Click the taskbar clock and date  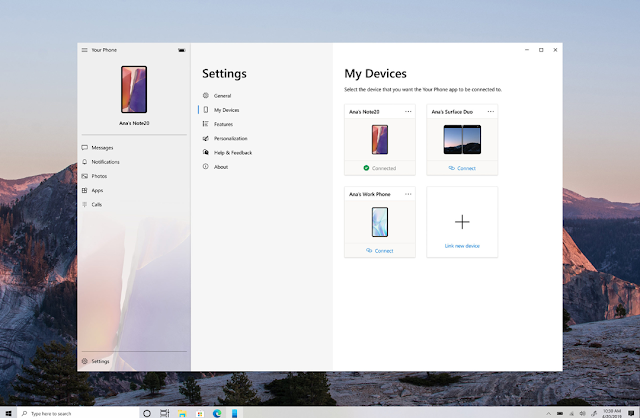(612, 413)
